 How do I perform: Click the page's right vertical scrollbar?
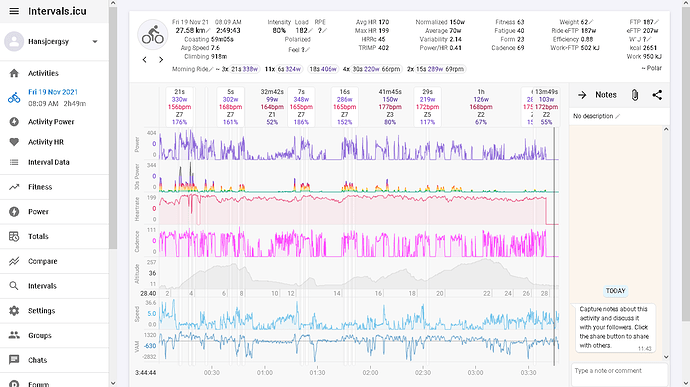[x=686, y=163]
